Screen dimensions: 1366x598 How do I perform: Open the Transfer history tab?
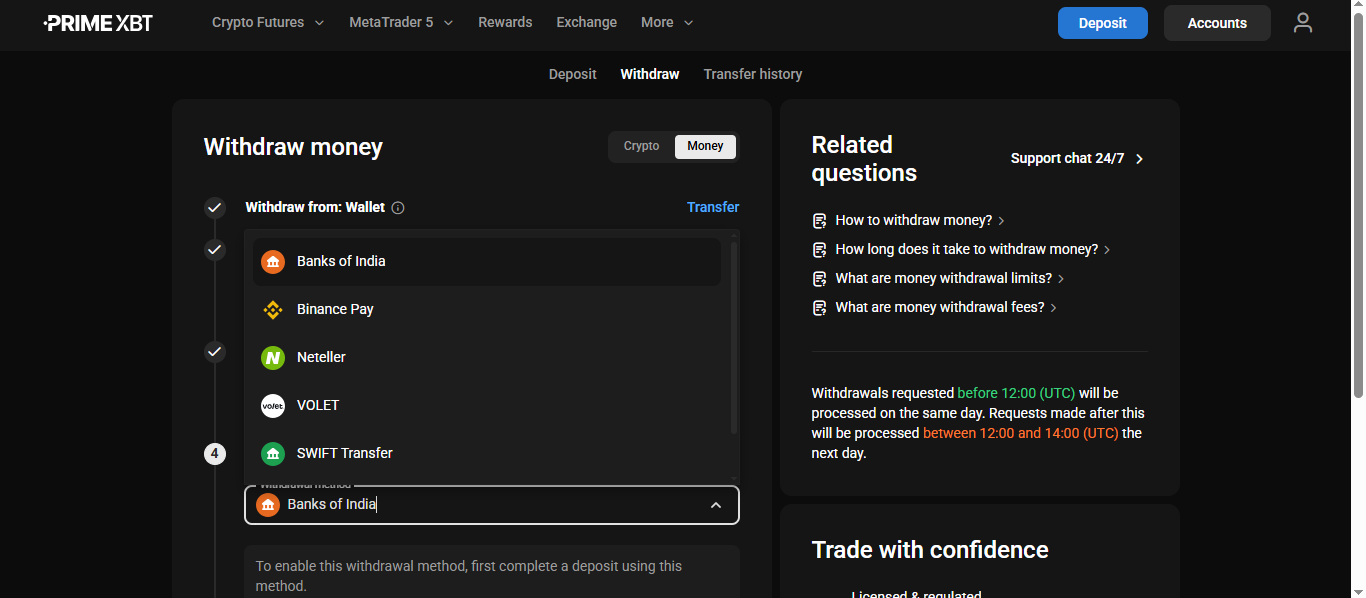(752, 74)
